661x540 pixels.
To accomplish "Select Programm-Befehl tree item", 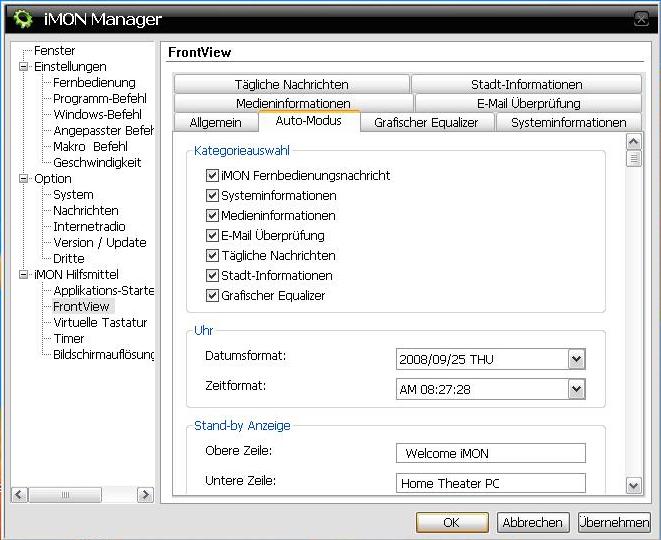I will [99, 99].
